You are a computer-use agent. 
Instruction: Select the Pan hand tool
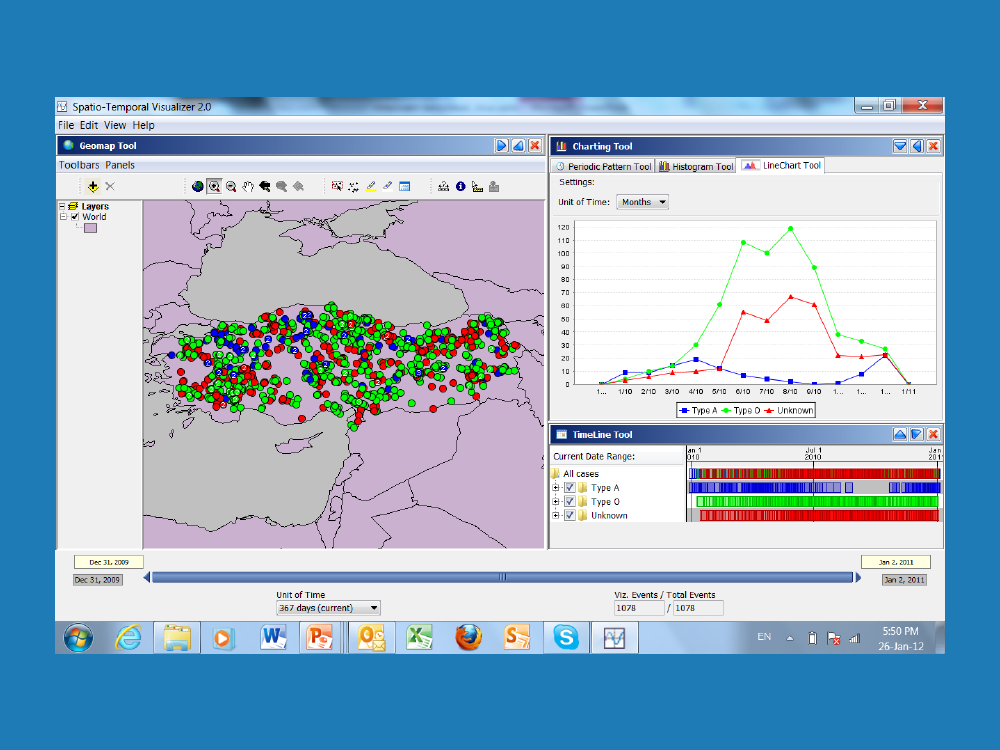pos(247,186)
